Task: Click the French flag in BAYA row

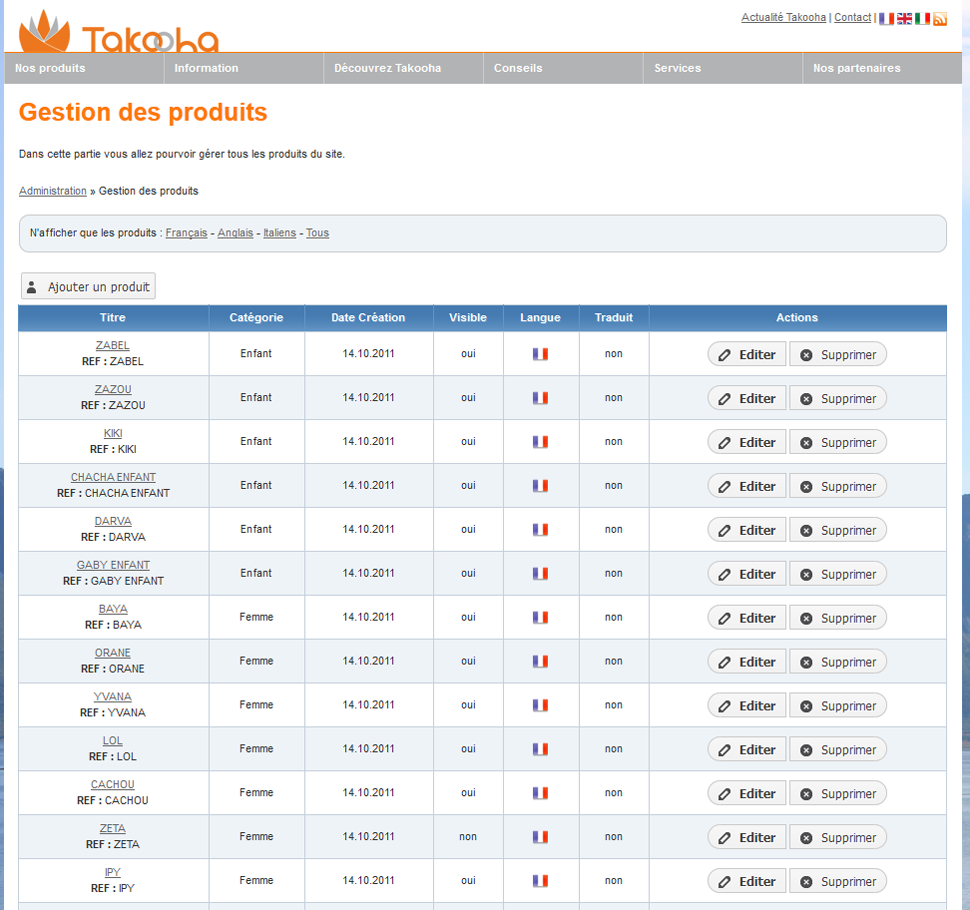Action: click(540, 618)
